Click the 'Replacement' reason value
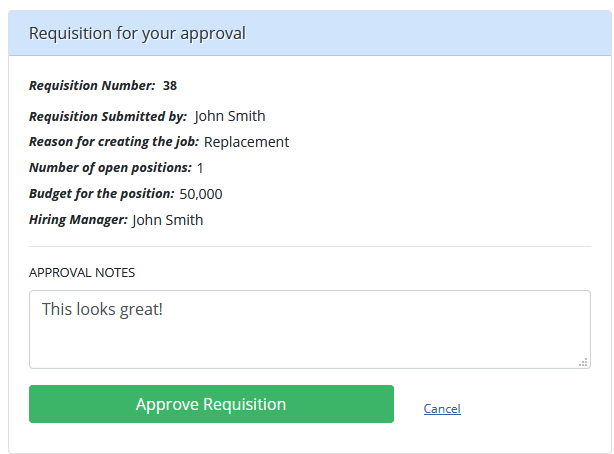The image size is (614, 454). click(x=246, y=142)
